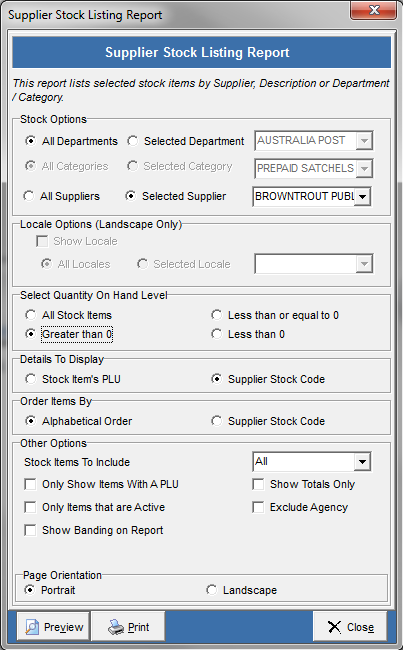Order items by Supplier Stock Code
The width and height of the screenshot is (403, 650).
(x=216, y=421)
